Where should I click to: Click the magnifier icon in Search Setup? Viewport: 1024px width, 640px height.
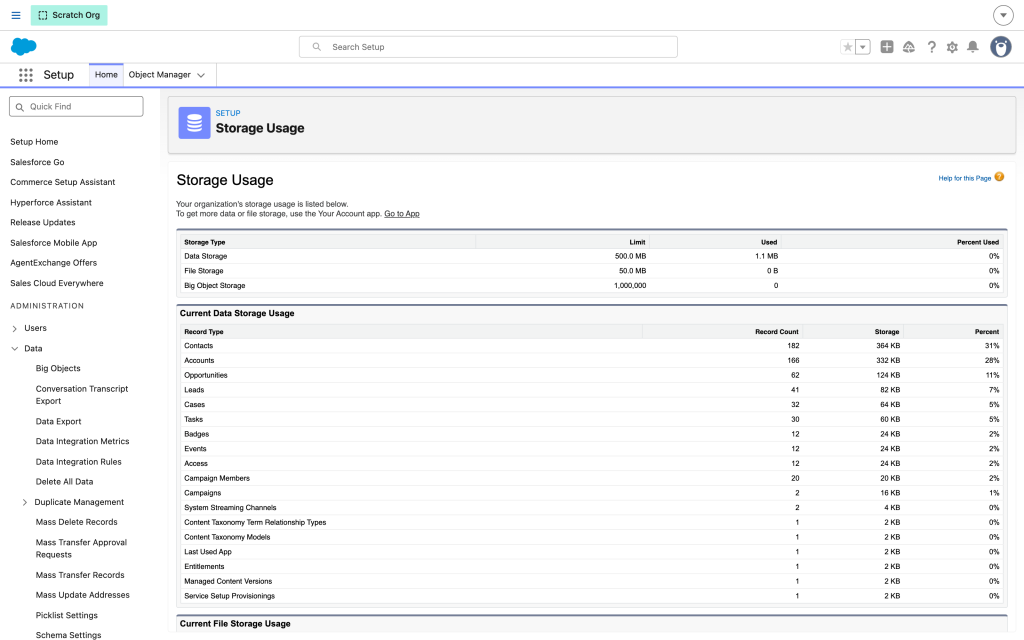tap(317, 47)
